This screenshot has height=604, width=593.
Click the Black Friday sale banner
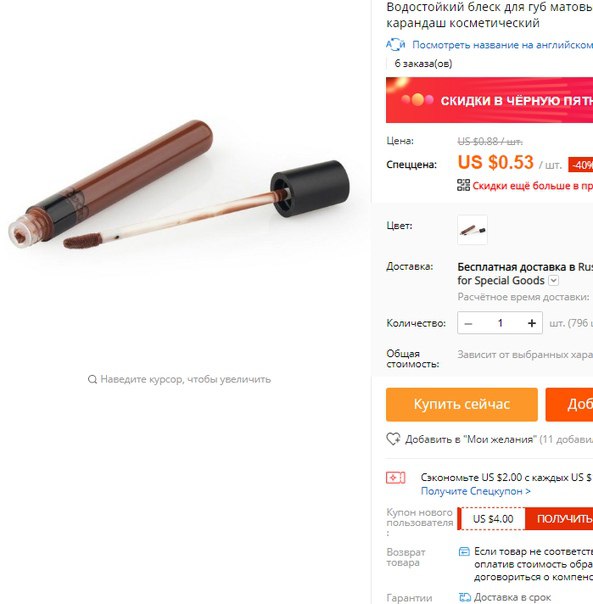click(x=489, y=100)
